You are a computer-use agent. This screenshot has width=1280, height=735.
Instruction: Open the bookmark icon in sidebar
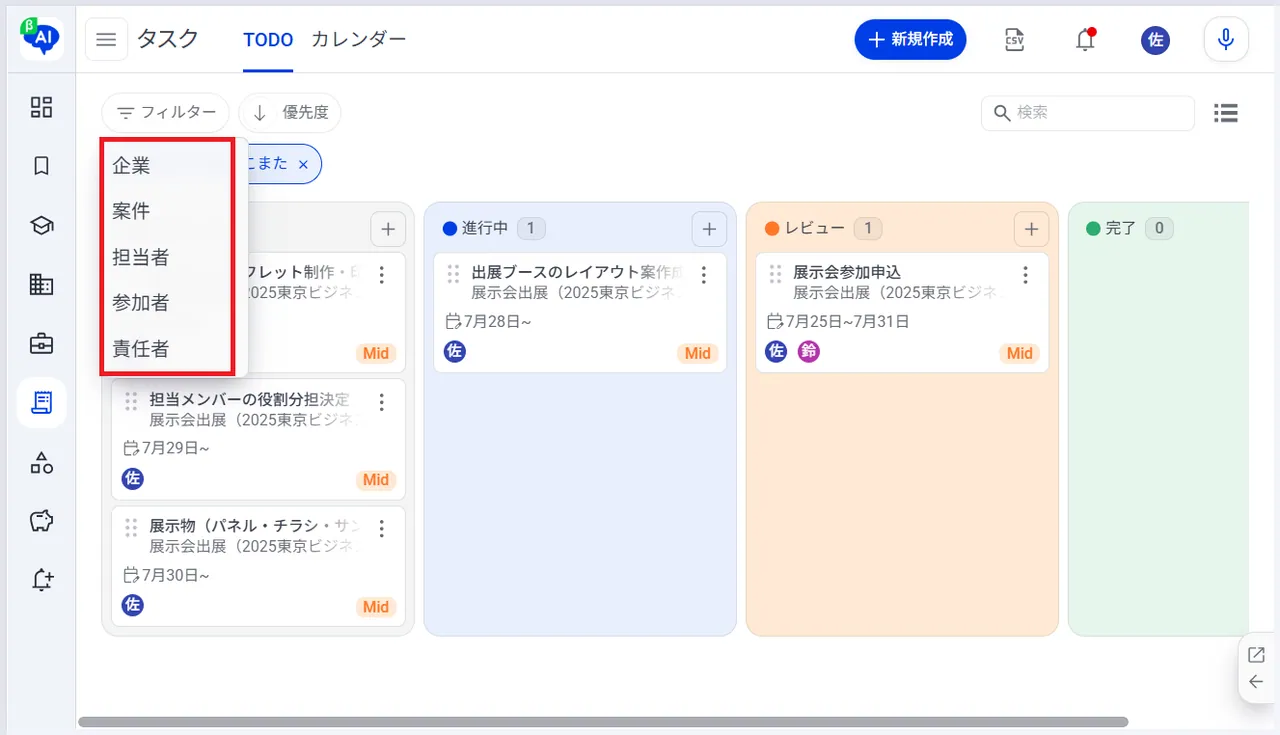pos(41,166)
